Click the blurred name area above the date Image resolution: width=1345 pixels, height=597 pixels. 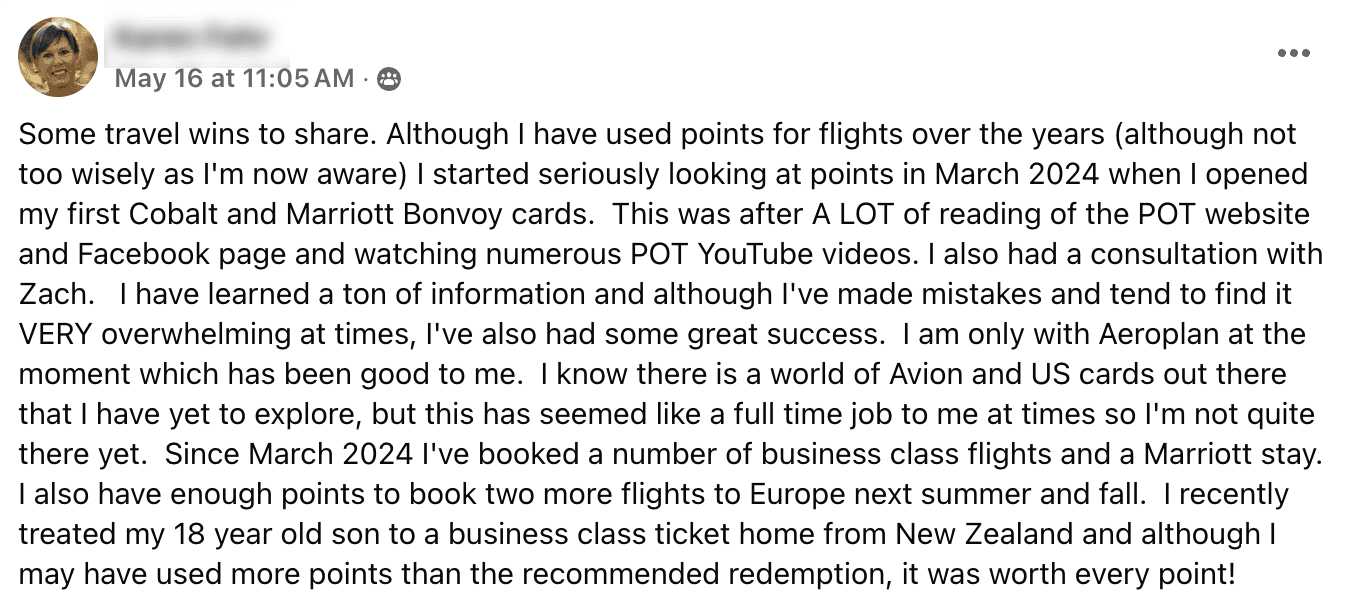pyautogui.click(x=191, y=38)
